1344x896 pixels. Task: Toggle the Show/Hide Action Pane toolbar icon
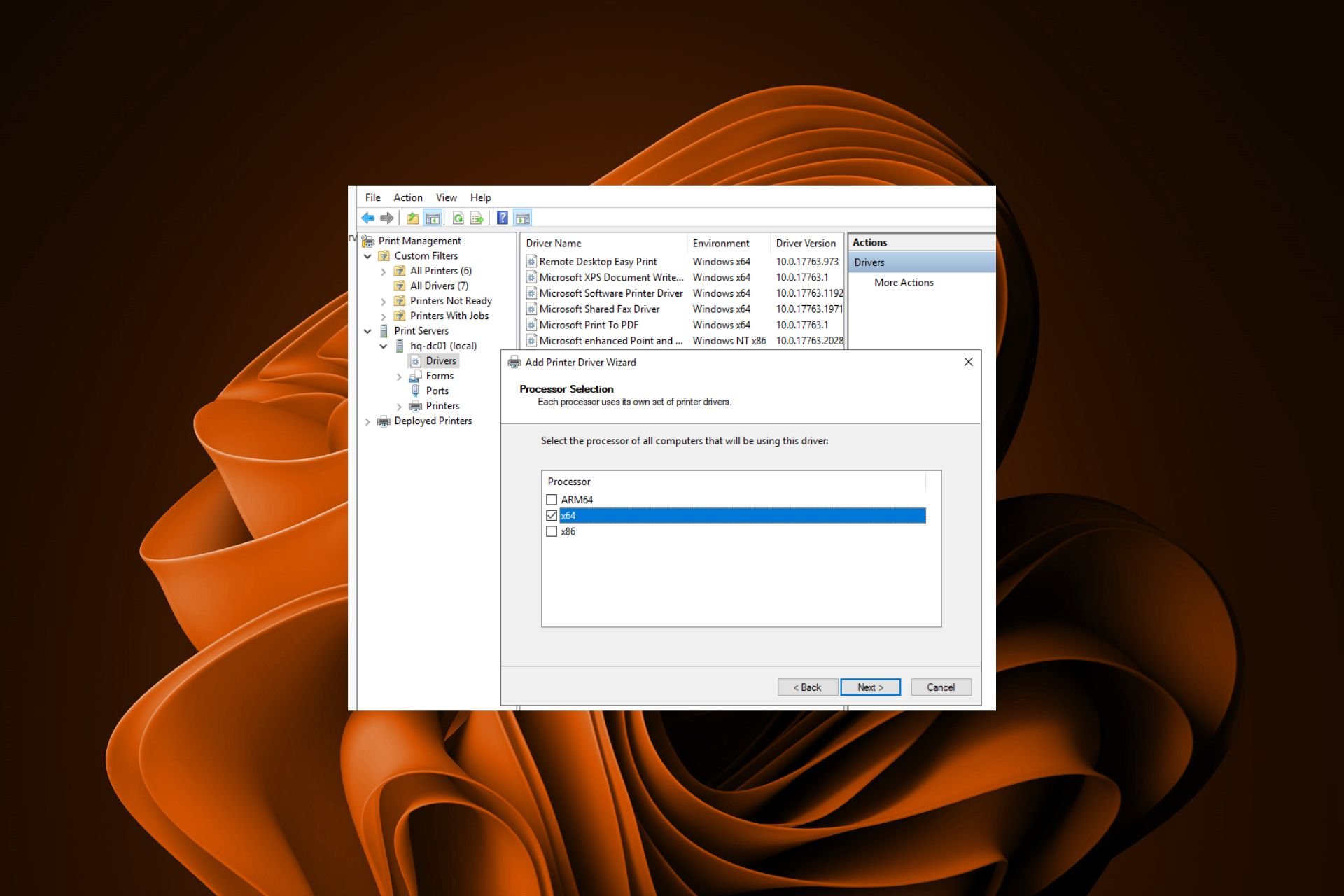pyautogui.click(x=523, y=218)
